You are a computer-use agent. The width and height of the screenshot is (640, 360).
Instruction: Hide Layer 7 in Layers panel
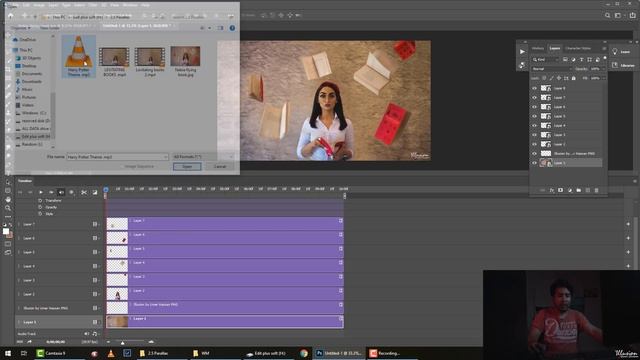[x=534, y=98]
